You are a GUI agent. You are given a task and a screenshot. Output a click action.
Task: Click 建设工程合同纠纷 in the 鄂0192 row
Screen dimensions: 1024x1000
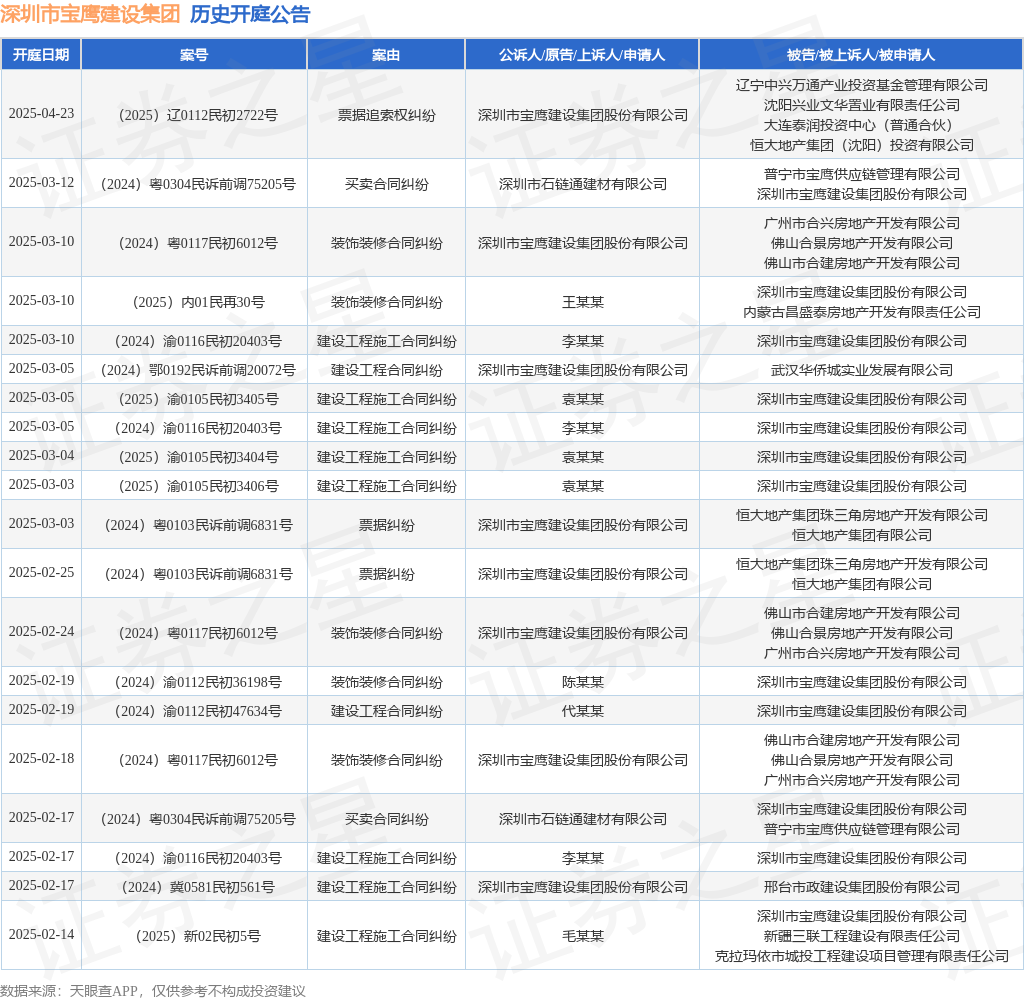(386, 370)
